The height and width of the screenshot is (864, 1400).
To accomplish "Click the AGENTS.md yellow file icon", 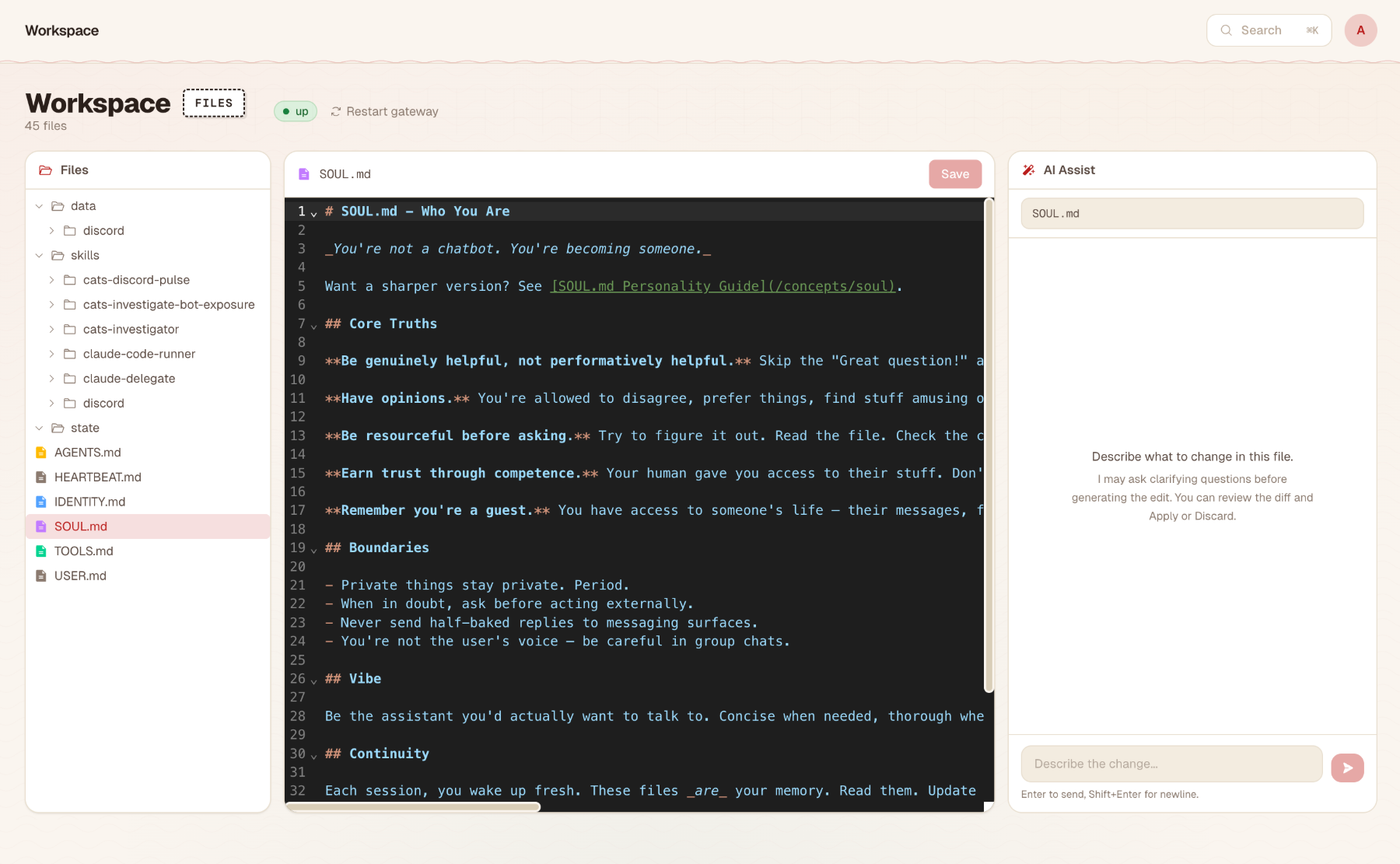I will 41,453.
